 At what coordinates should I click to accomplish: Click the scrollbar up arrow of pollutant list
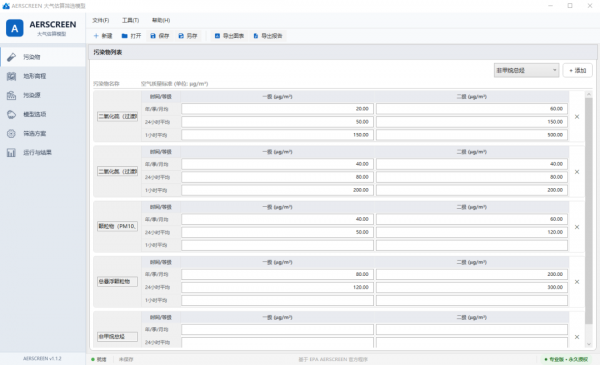click(x=589, y=94)
